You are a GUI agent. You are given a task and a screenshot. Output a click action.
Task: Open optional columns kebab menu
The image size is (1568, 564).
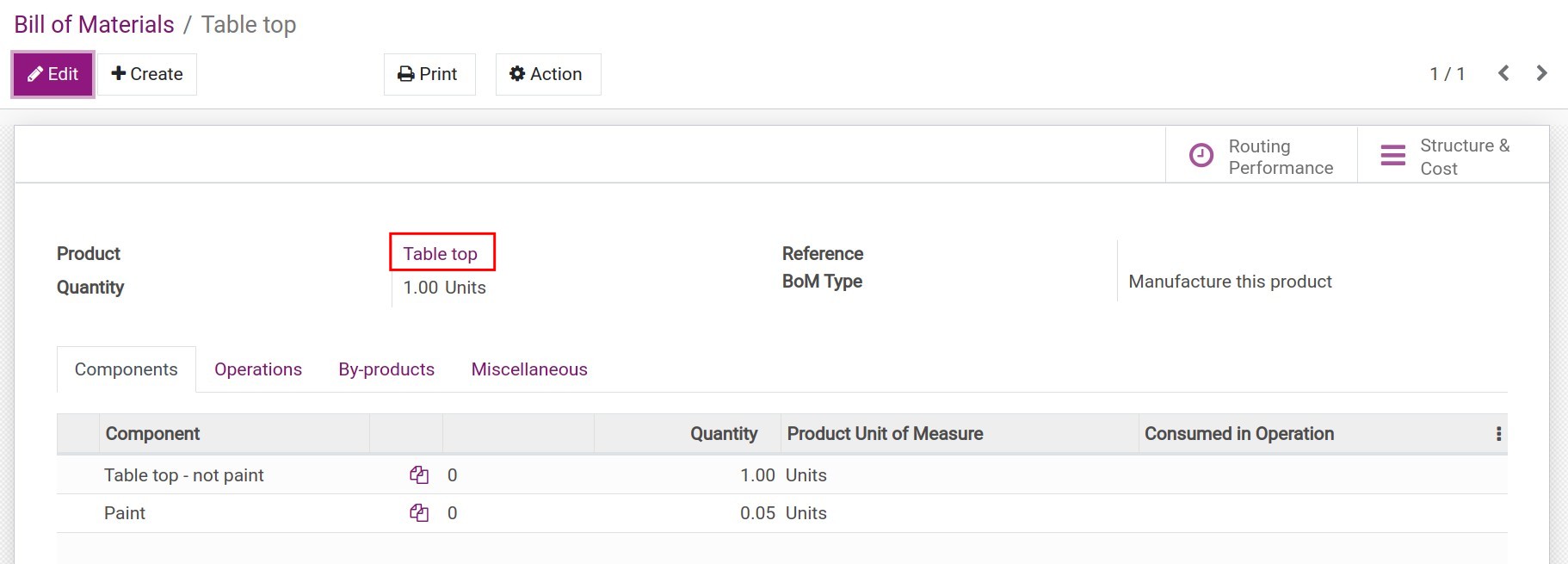click(x=1498, y=434)
